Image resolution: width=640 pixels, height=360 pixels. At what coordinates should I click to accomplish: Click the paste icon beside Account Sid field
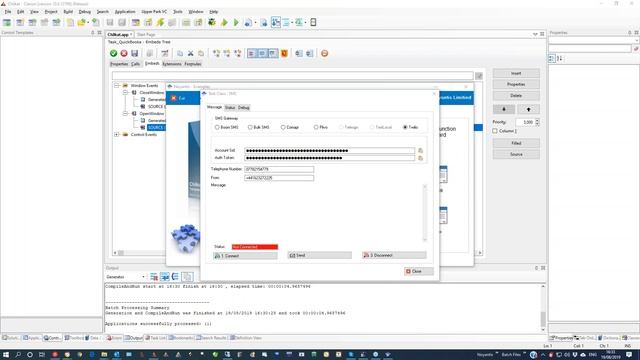(x=420, y=151)
